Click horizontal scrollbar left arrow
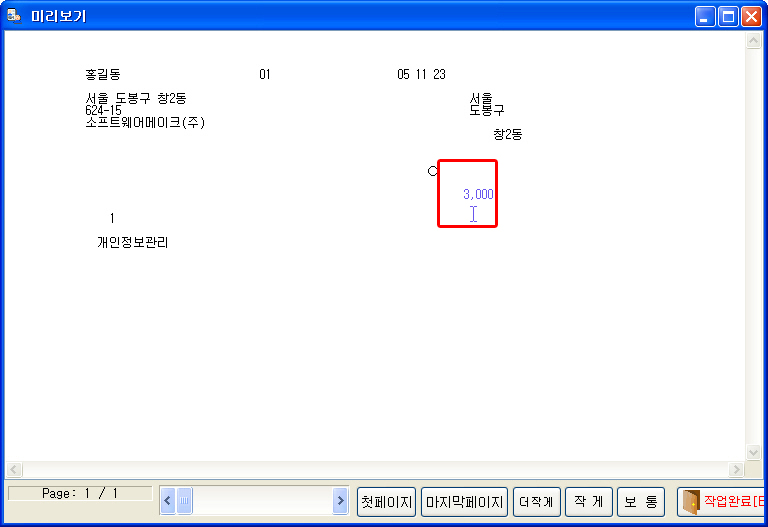 (14, 469)
